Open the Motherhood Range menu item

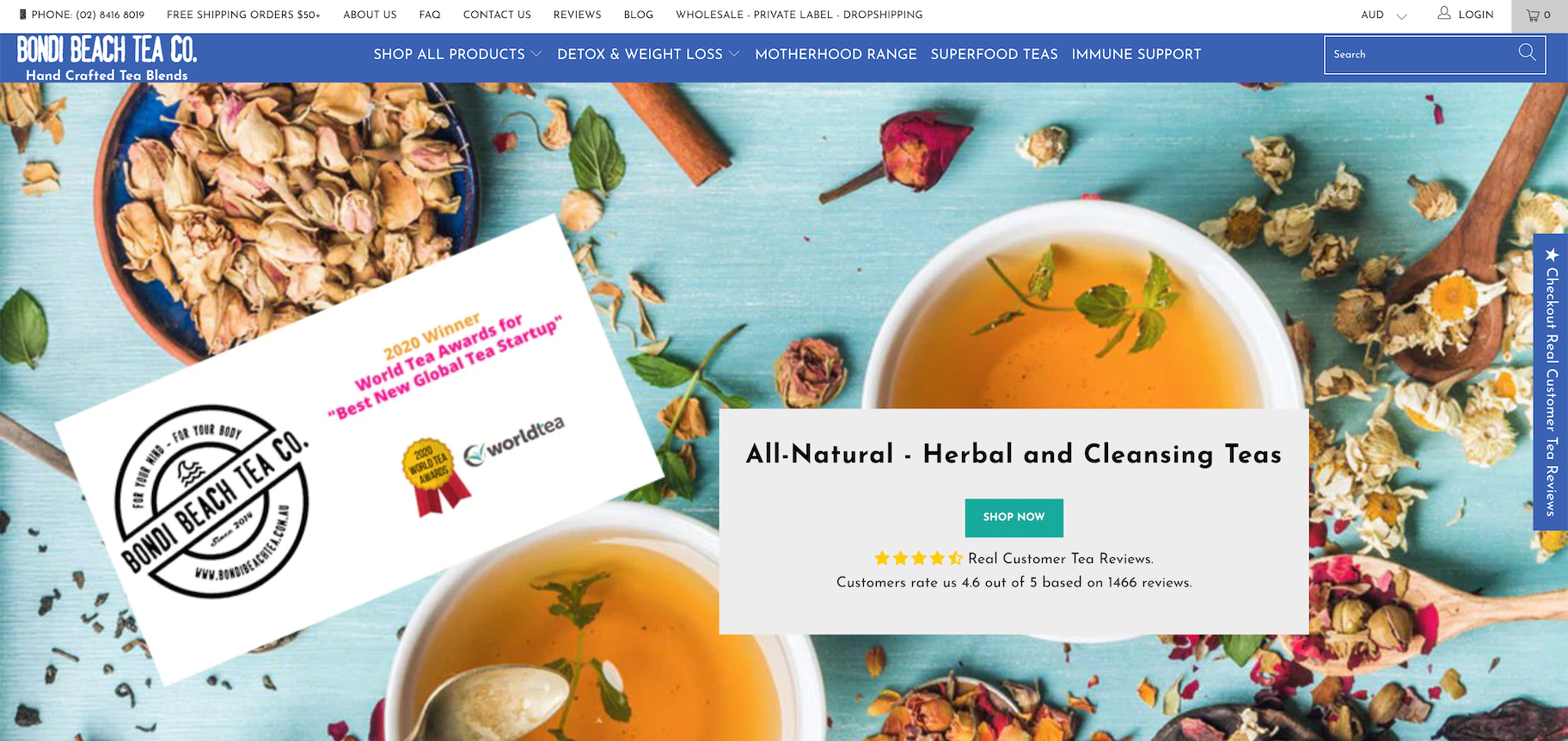[x=836, y=54]
